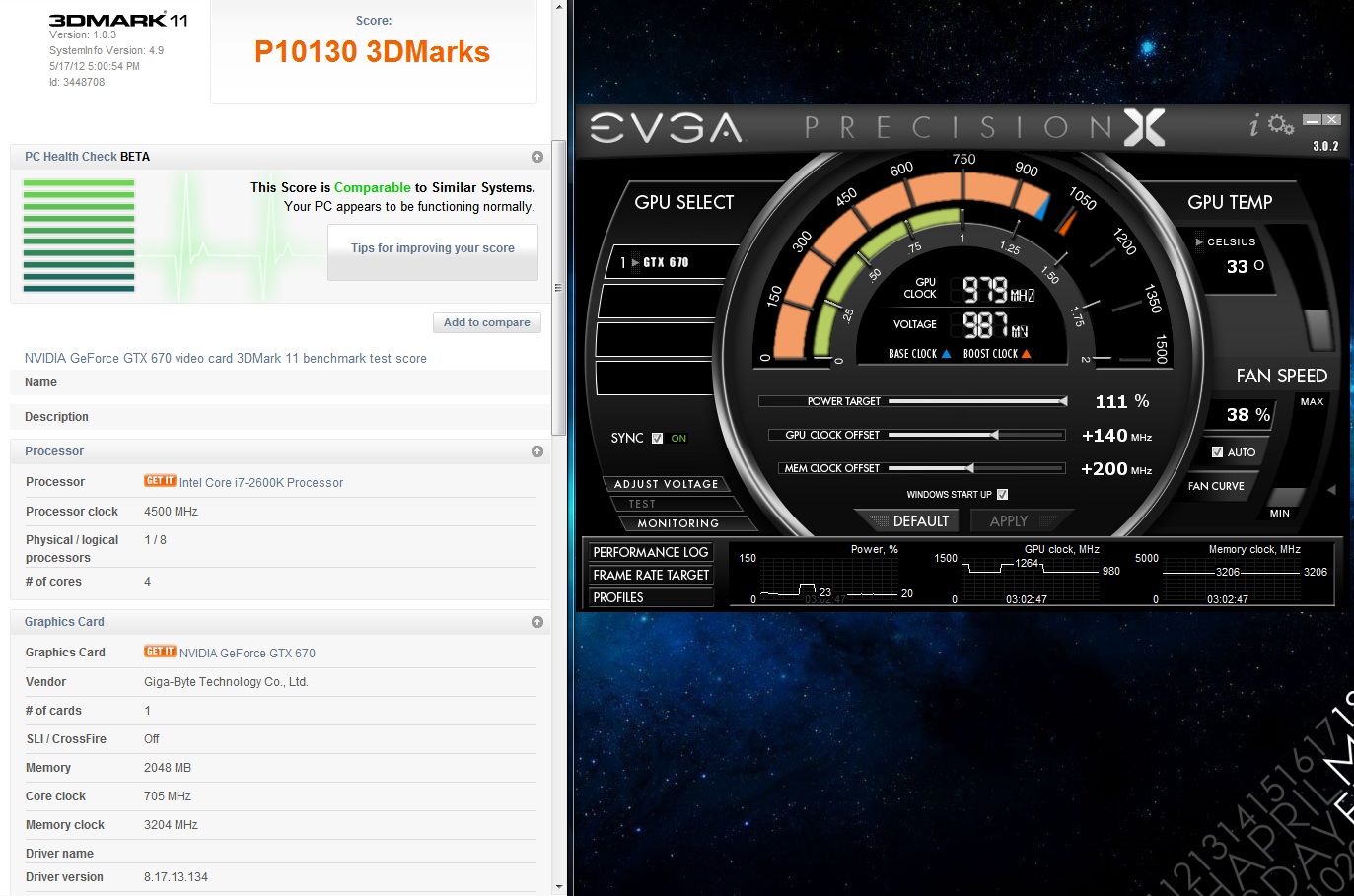Click the APPLY button

[1020, 520]
